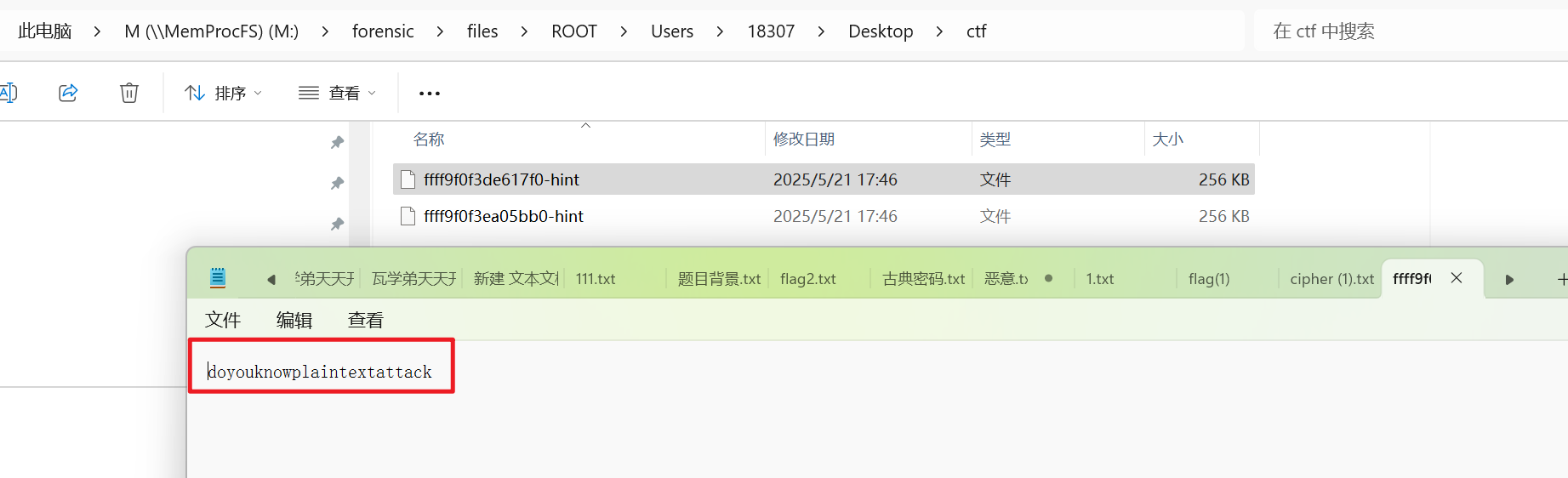Click the delete trash icon
The image size is (1568, 478).
[129, 93]
